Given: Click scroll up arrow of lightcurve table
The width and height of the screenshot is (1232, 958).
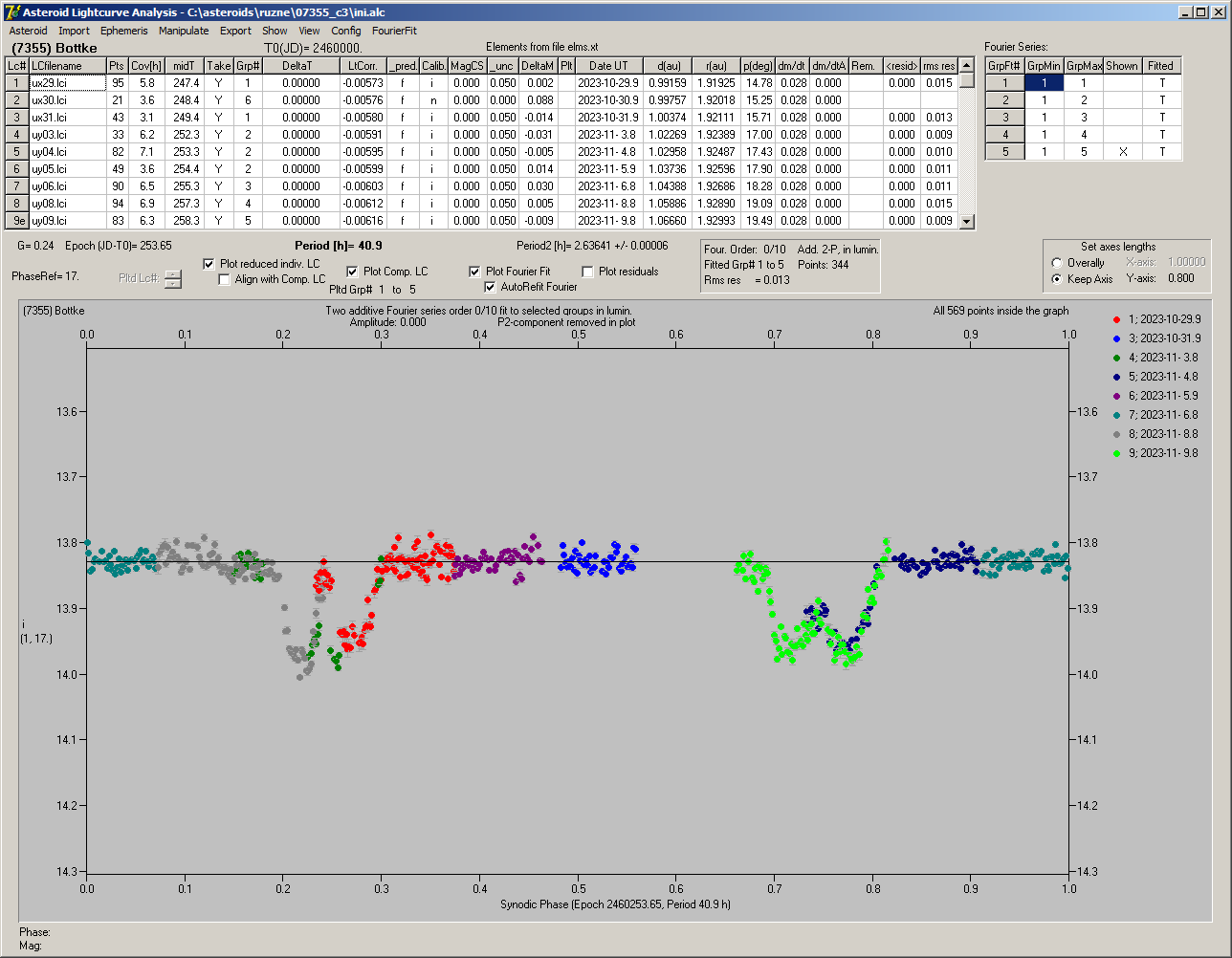Looking at the screenshot, I should point(967,65).
